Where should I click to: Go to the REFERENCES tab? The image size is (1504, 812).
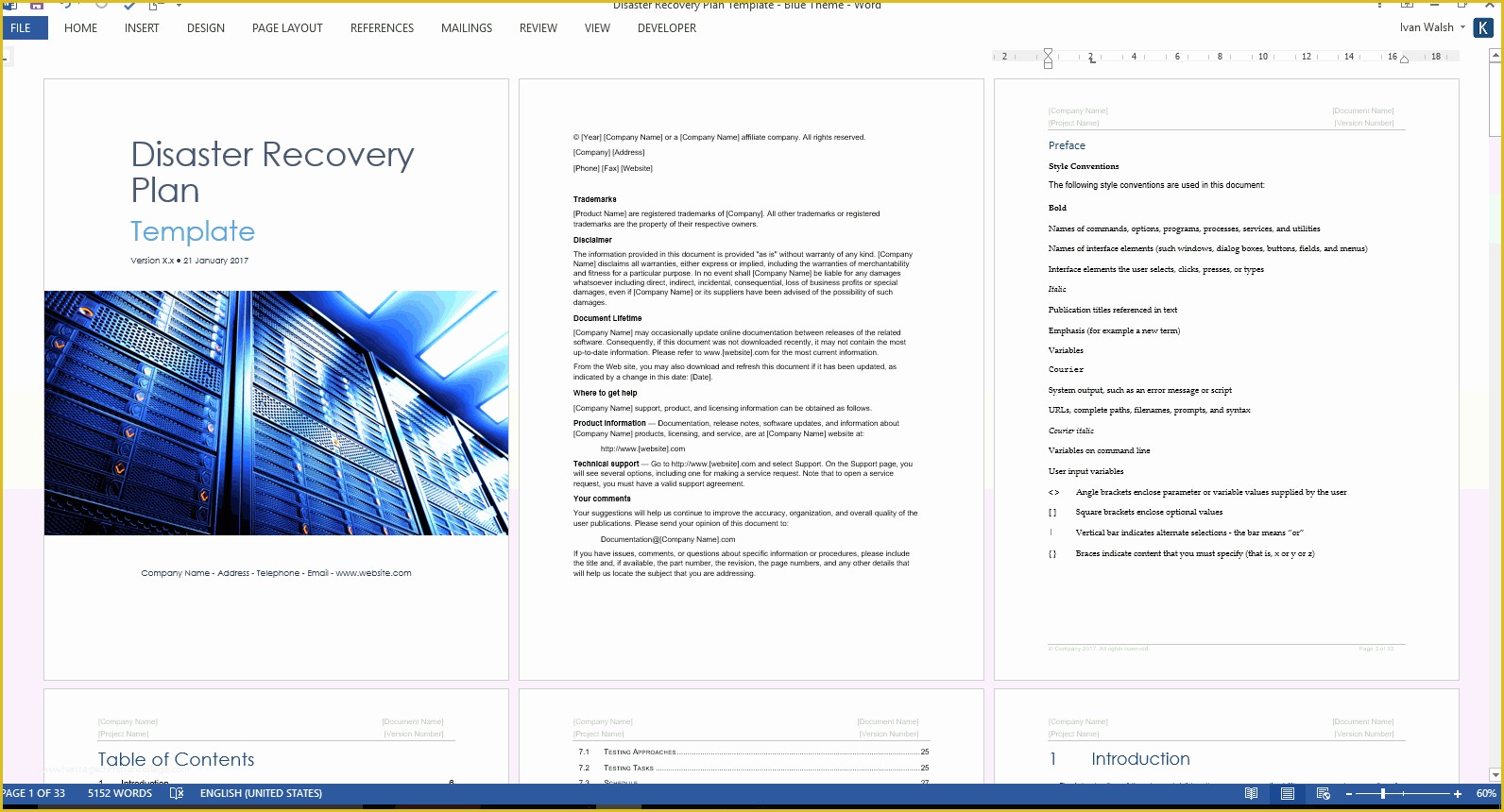pyautogui.click(x=382, y=28)
